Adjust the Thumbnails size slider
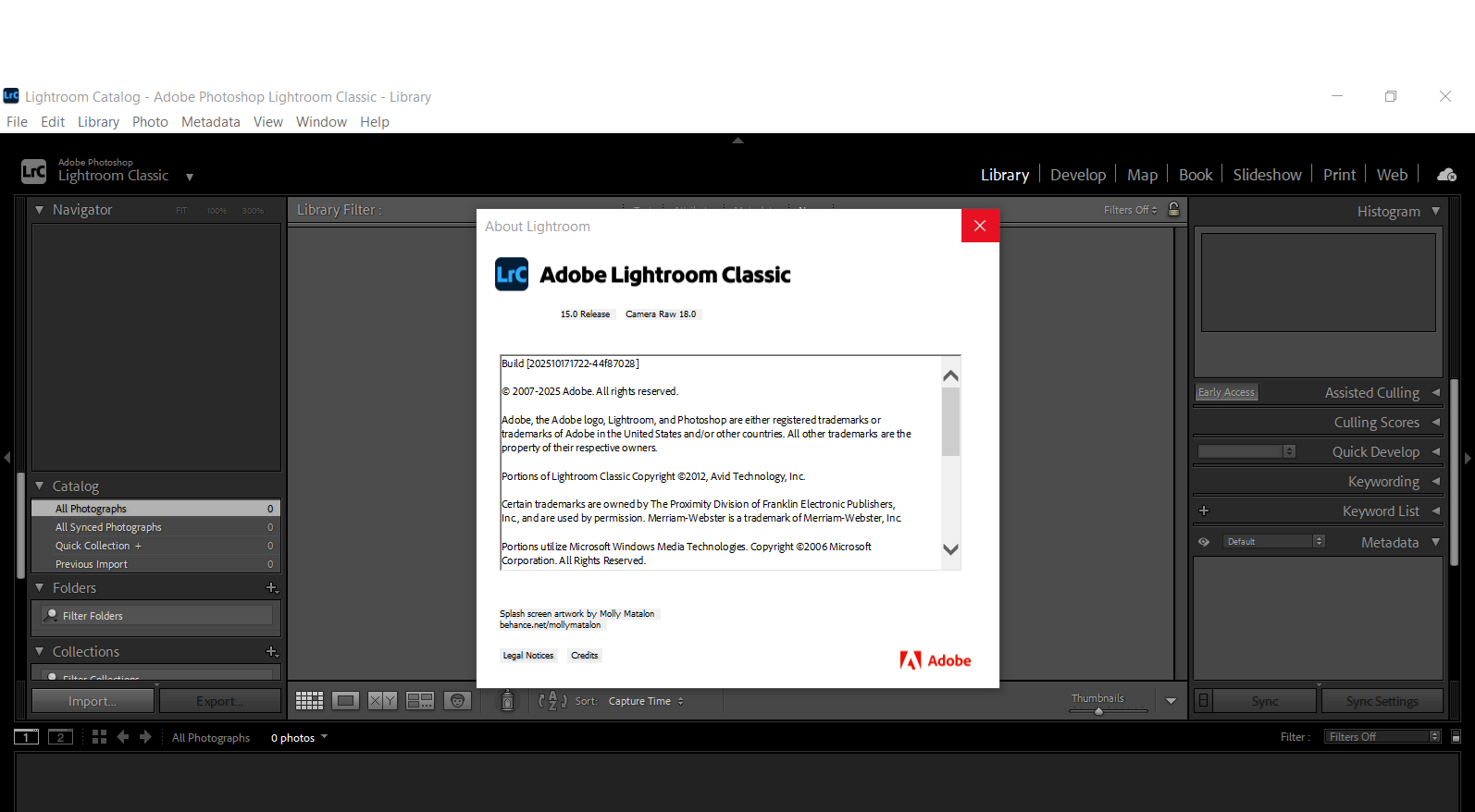Viewport: 1475px width, 812px height. [x=1108, y=711]
